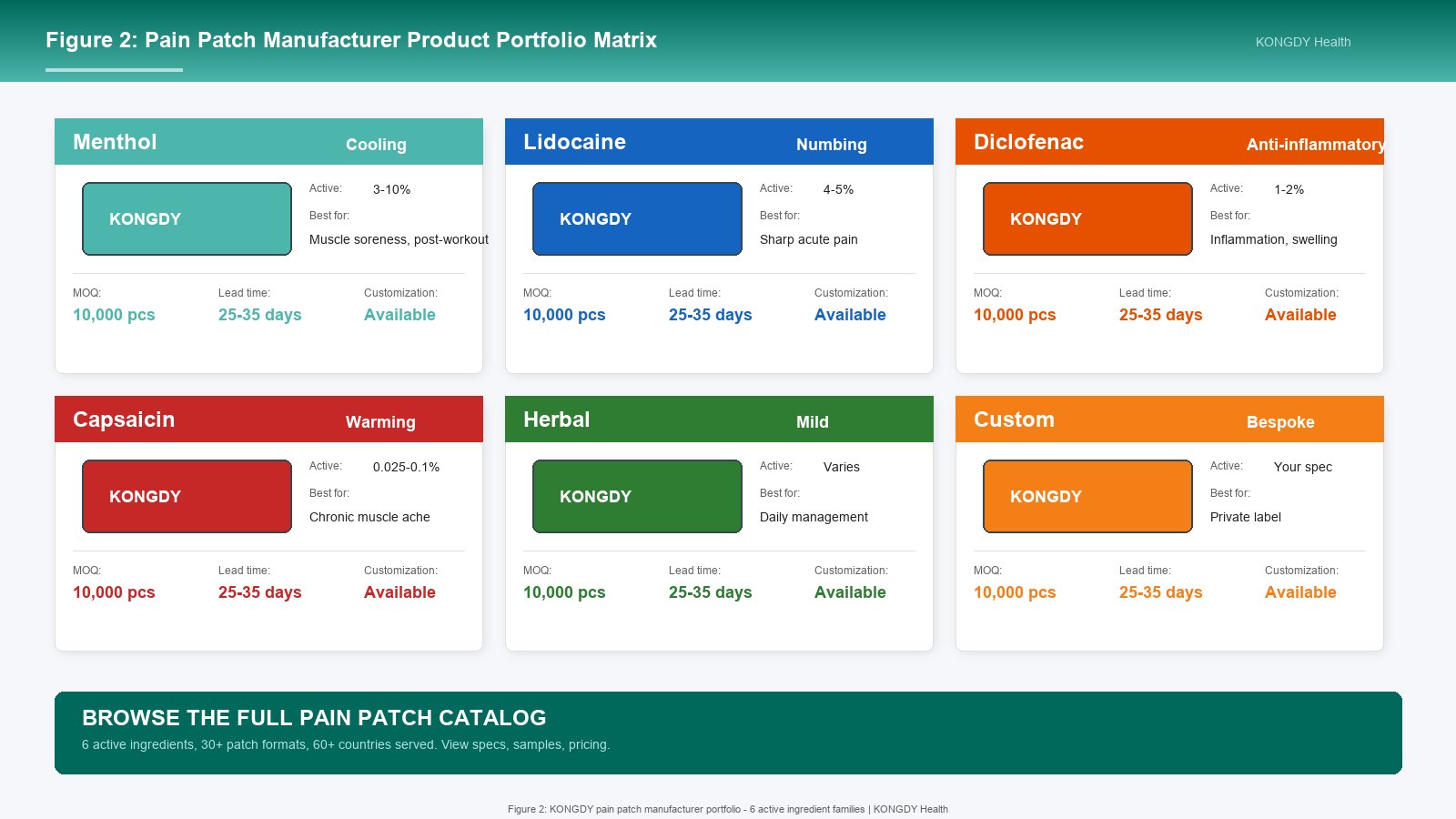Click the Bespoke label on Custom header
Screen dimensions: 1456x819
(1280, 422)
